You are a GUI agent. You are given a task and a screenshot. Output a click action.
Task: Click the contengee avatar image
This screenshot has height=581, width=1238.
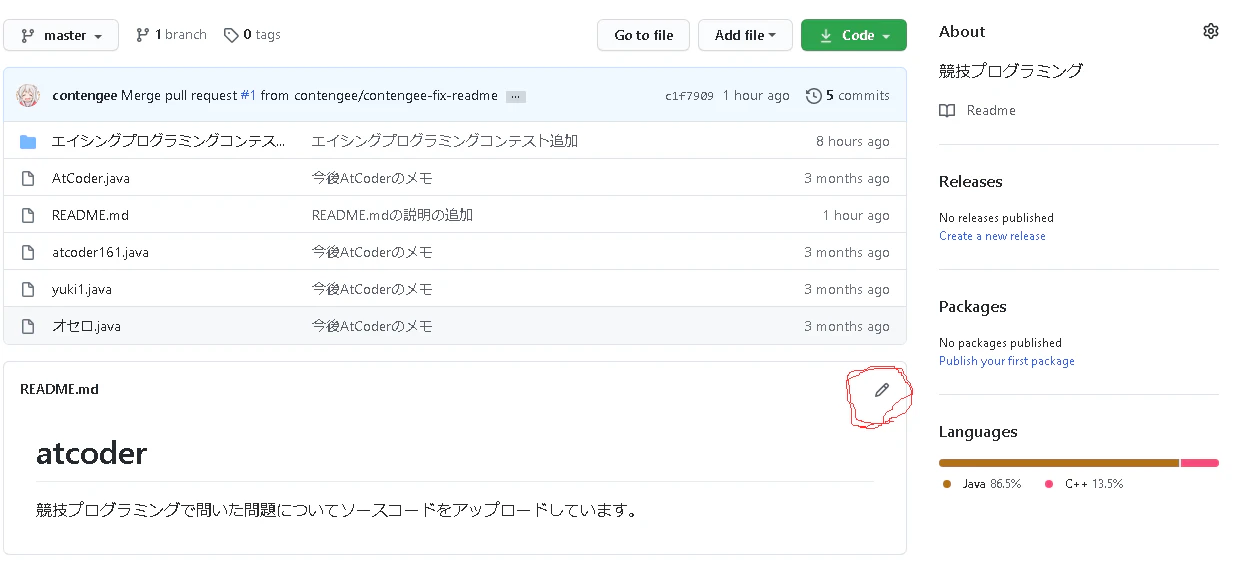click(x=28, y=95)
